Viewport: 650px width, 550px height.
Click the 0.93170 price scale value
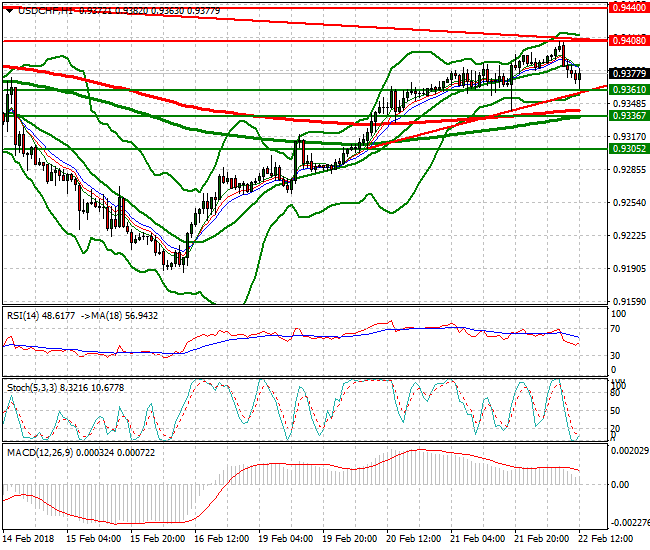coord(629,136)
